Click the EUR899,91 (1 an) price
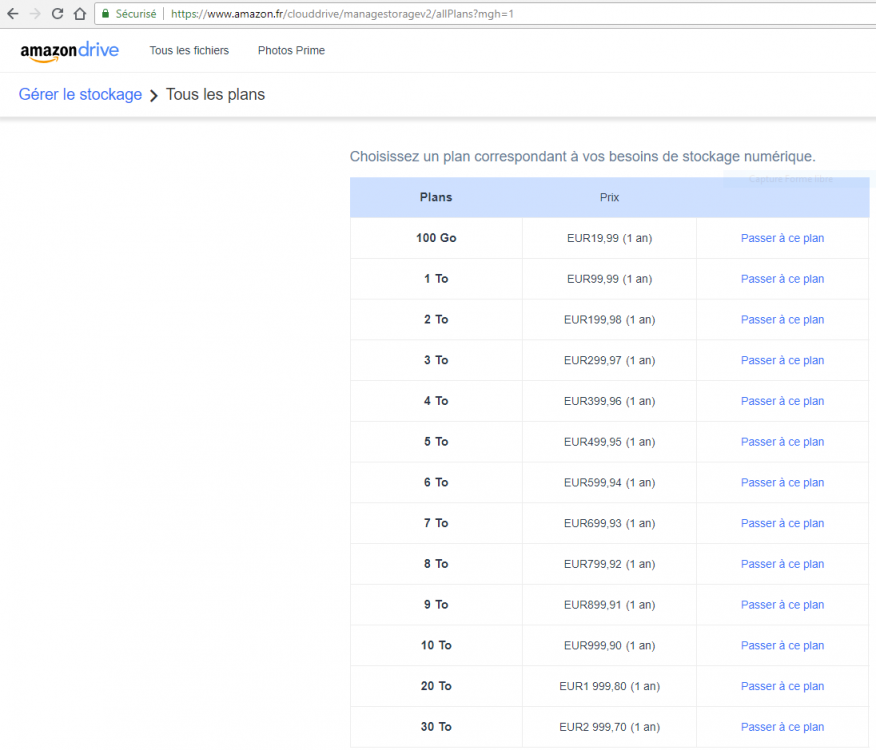Image resolution: width=876 pixels, height=750 pixels. click(x=610, y=606)
